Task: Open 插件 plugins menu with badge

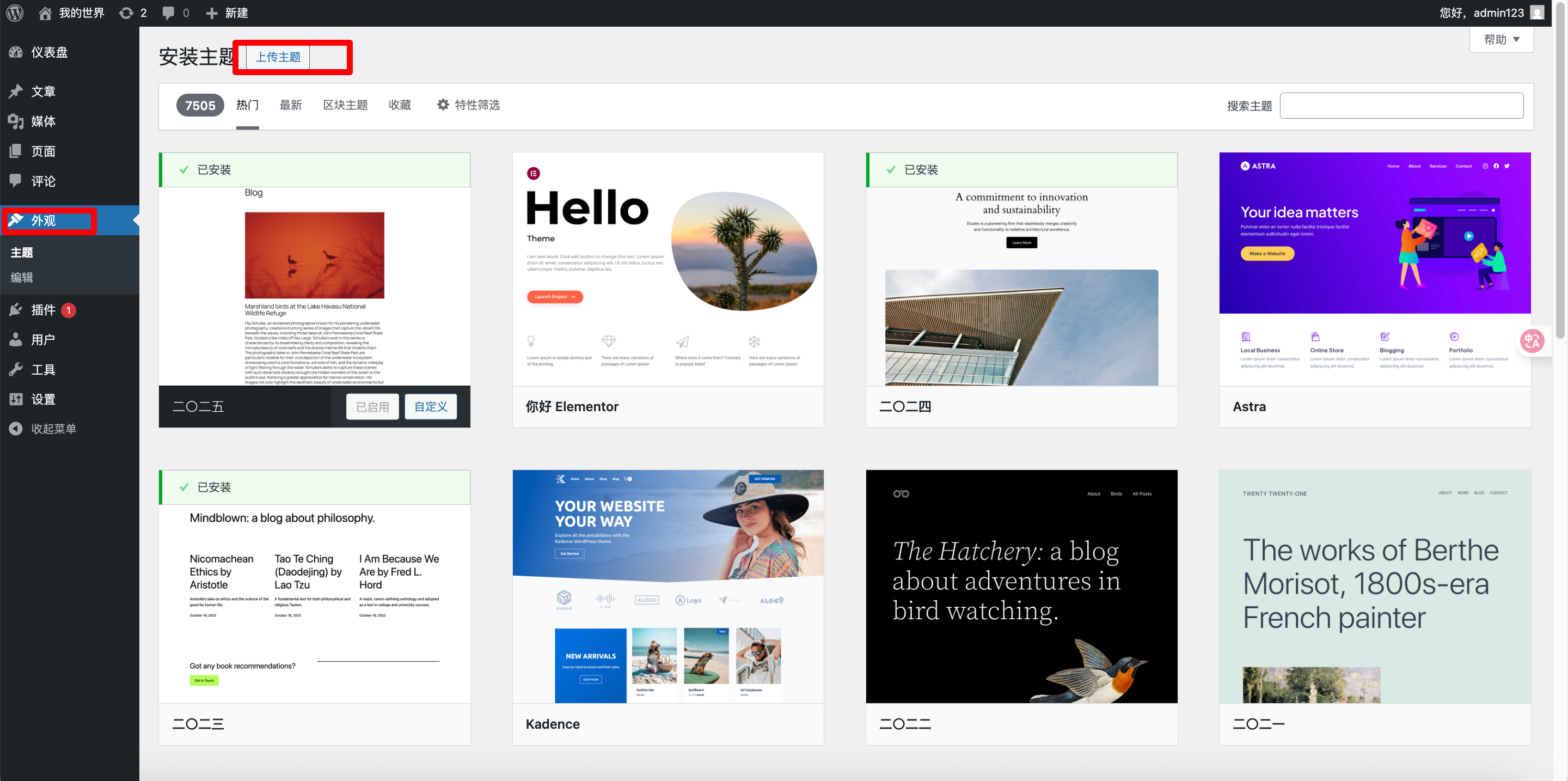Action: pos(42,310)
